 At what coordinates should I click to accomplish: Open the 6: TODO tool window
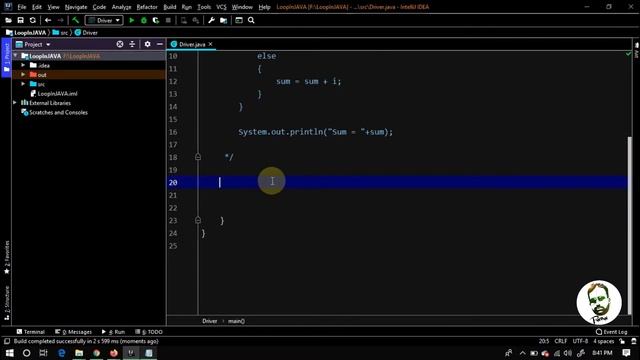[149, 332]
